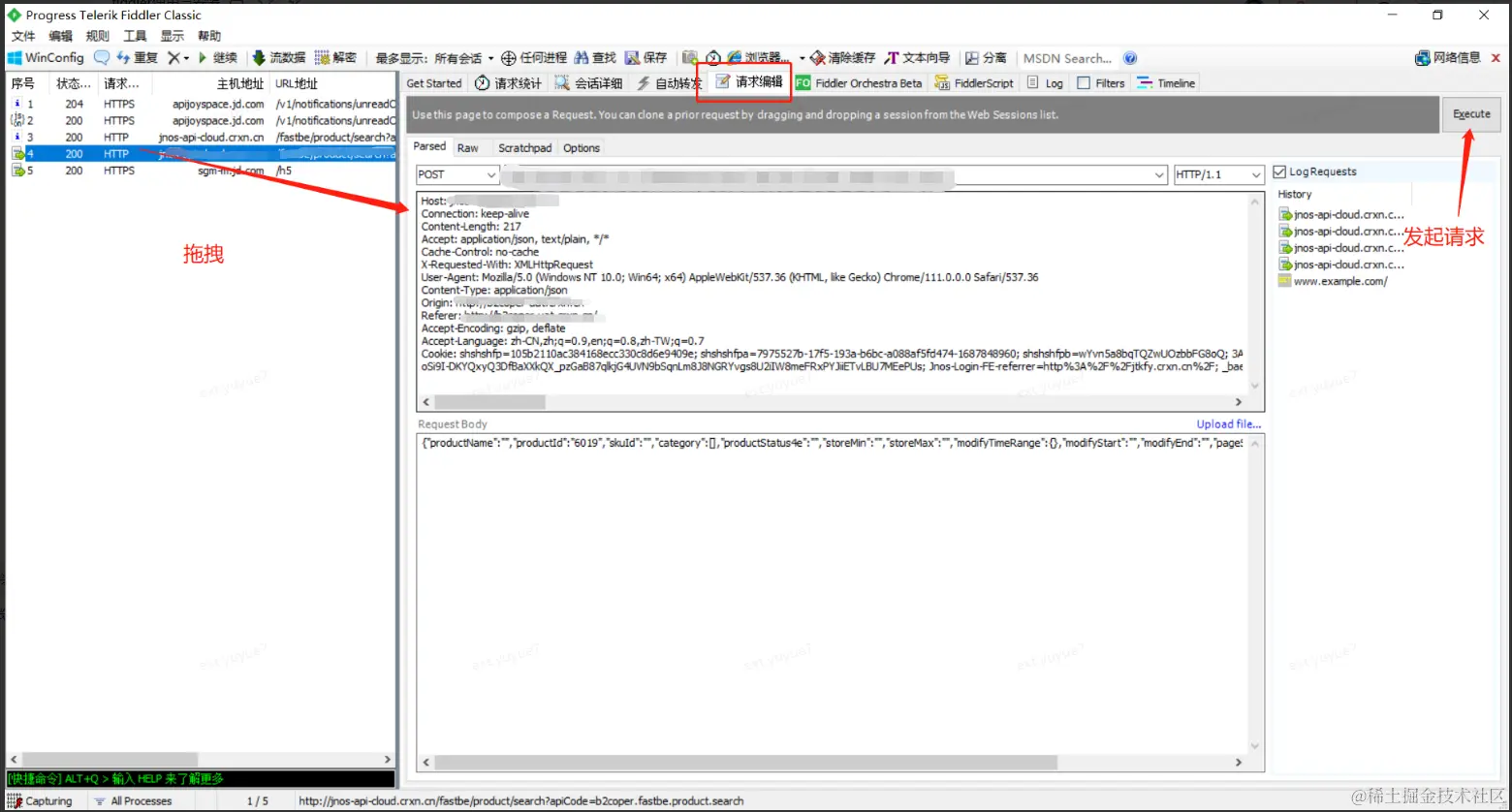Click the Capturing status bar indicator
Screen dimensions: 1512x812
point(41,801)
